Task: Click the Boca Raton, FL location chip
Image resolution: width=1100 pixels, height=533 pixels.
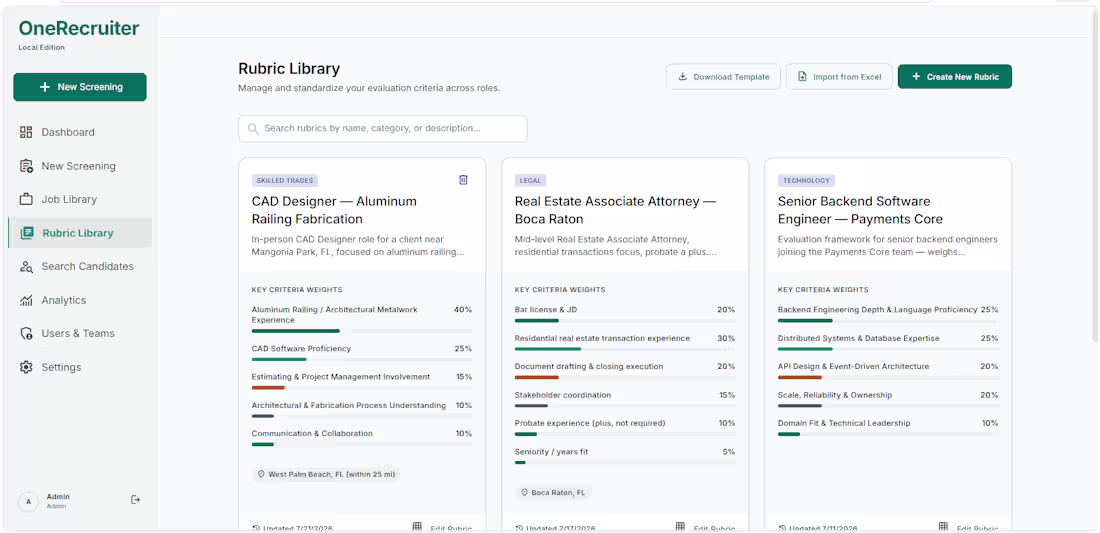Action: [554, 493]
